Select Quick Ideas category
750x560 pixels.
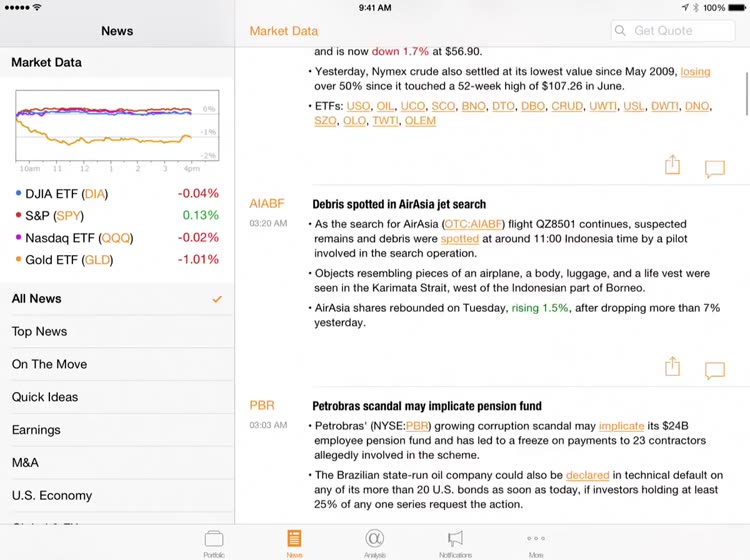coord(117,397)
